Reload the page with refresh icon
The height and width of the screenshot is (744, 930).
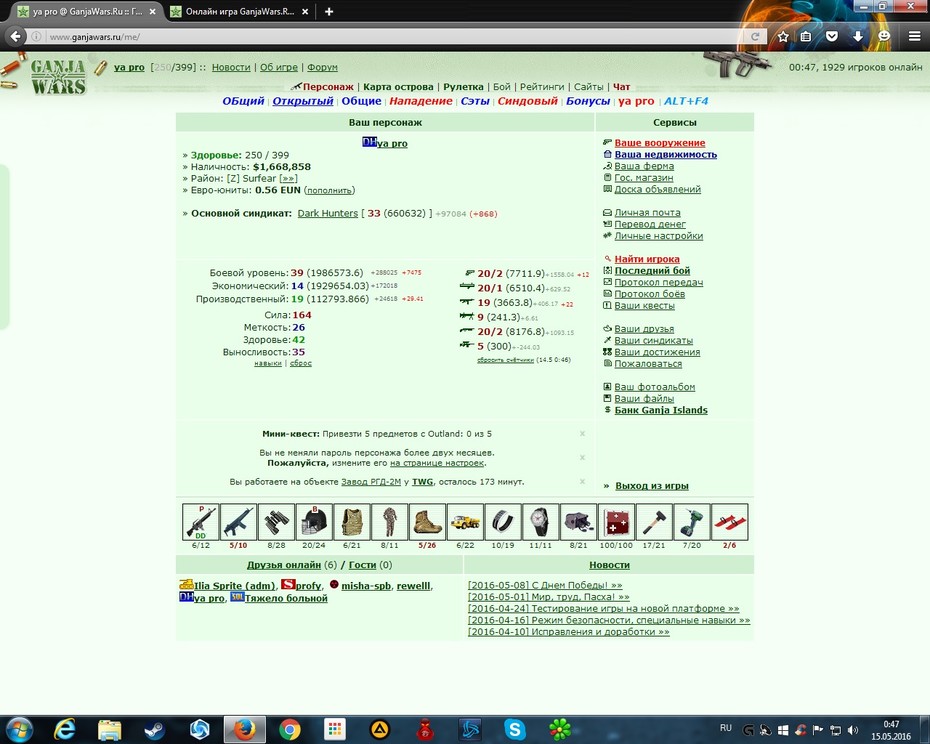pos(755,36)
